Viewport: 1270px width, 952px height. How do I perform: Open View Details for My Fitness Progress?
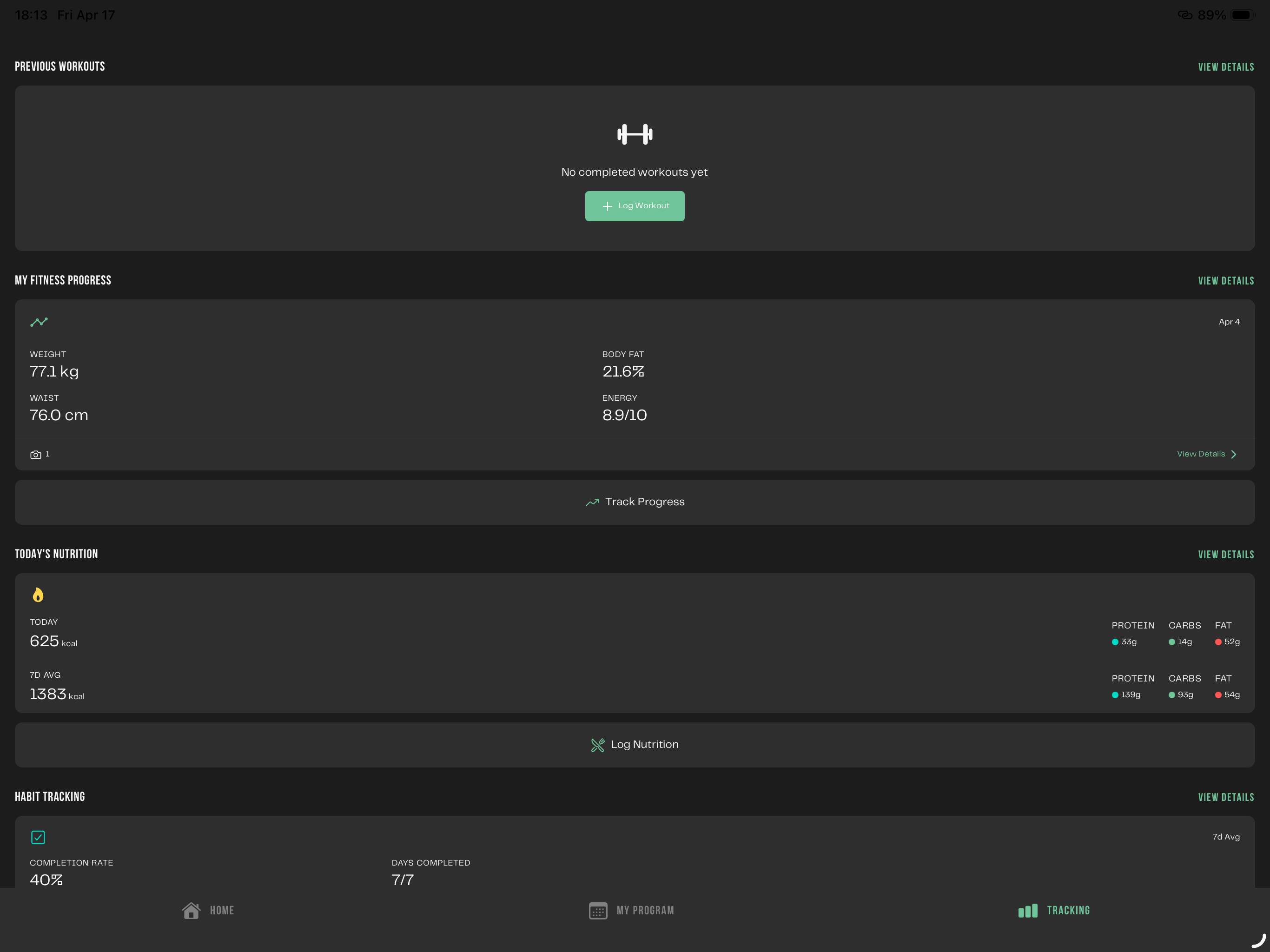click(x=1226, y=281)
